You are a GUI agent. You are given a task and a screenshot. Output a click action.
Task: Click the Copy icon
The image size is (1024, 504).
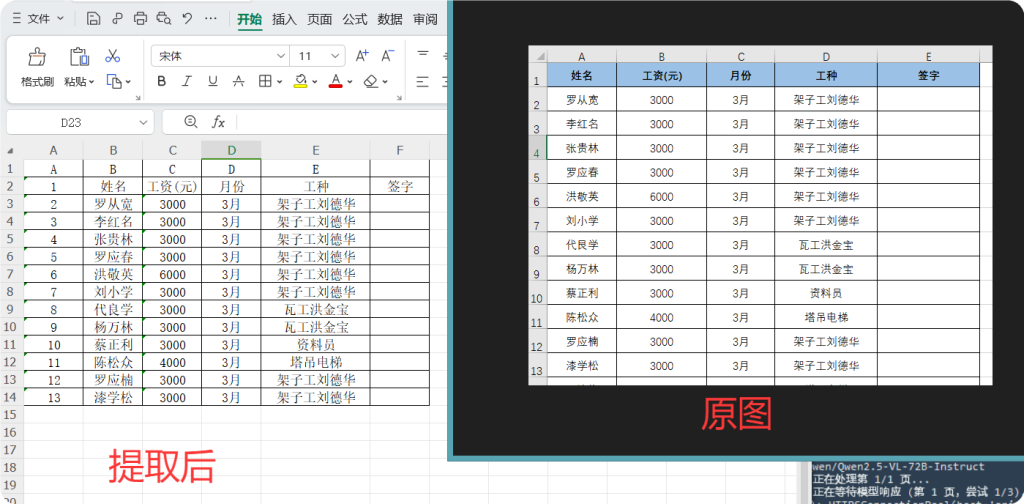click(114, 82)
